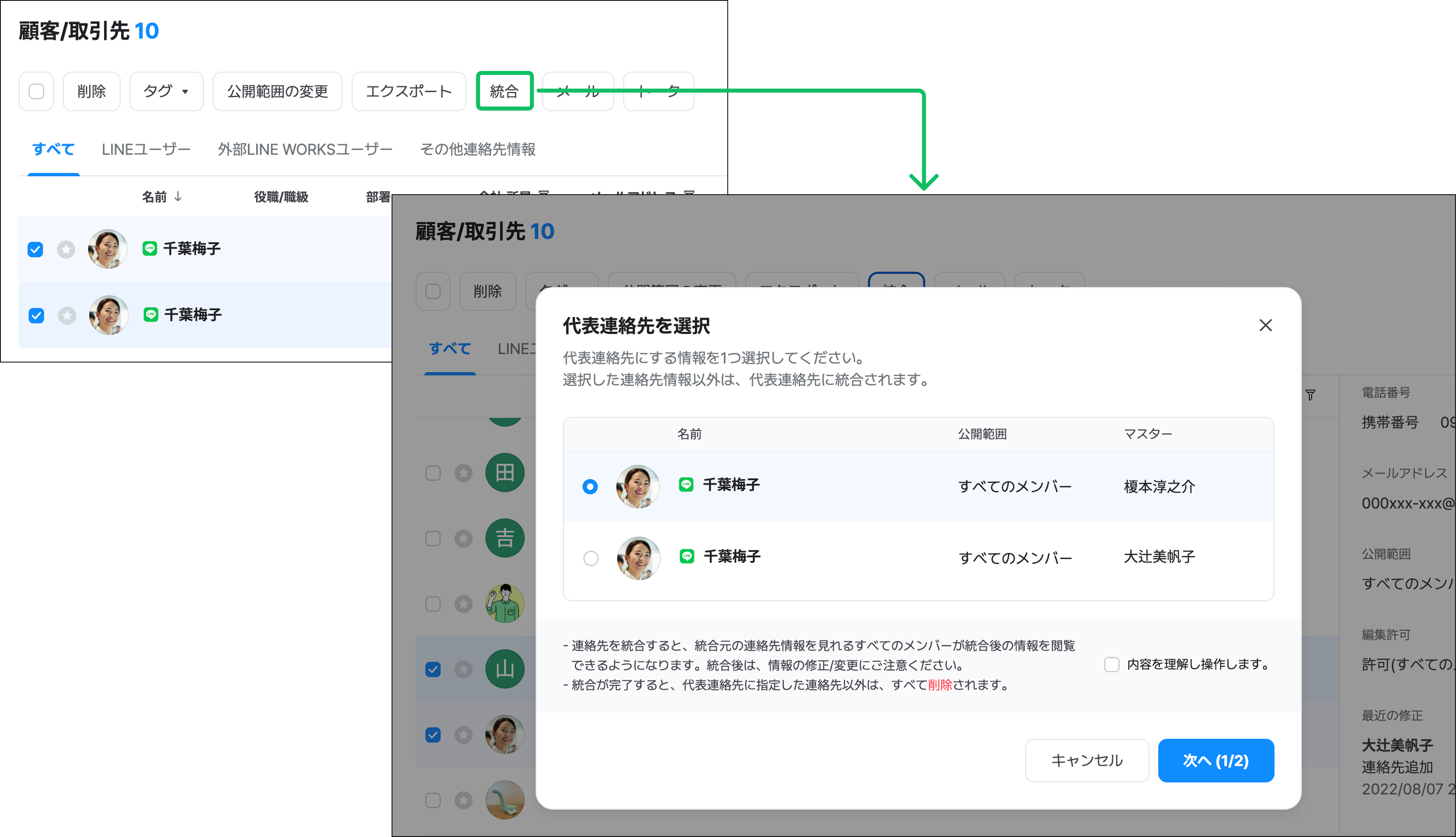Screen dimensions: 1456x837
Task: Open the 吉 avatar contact
Action: pos(505,538)
